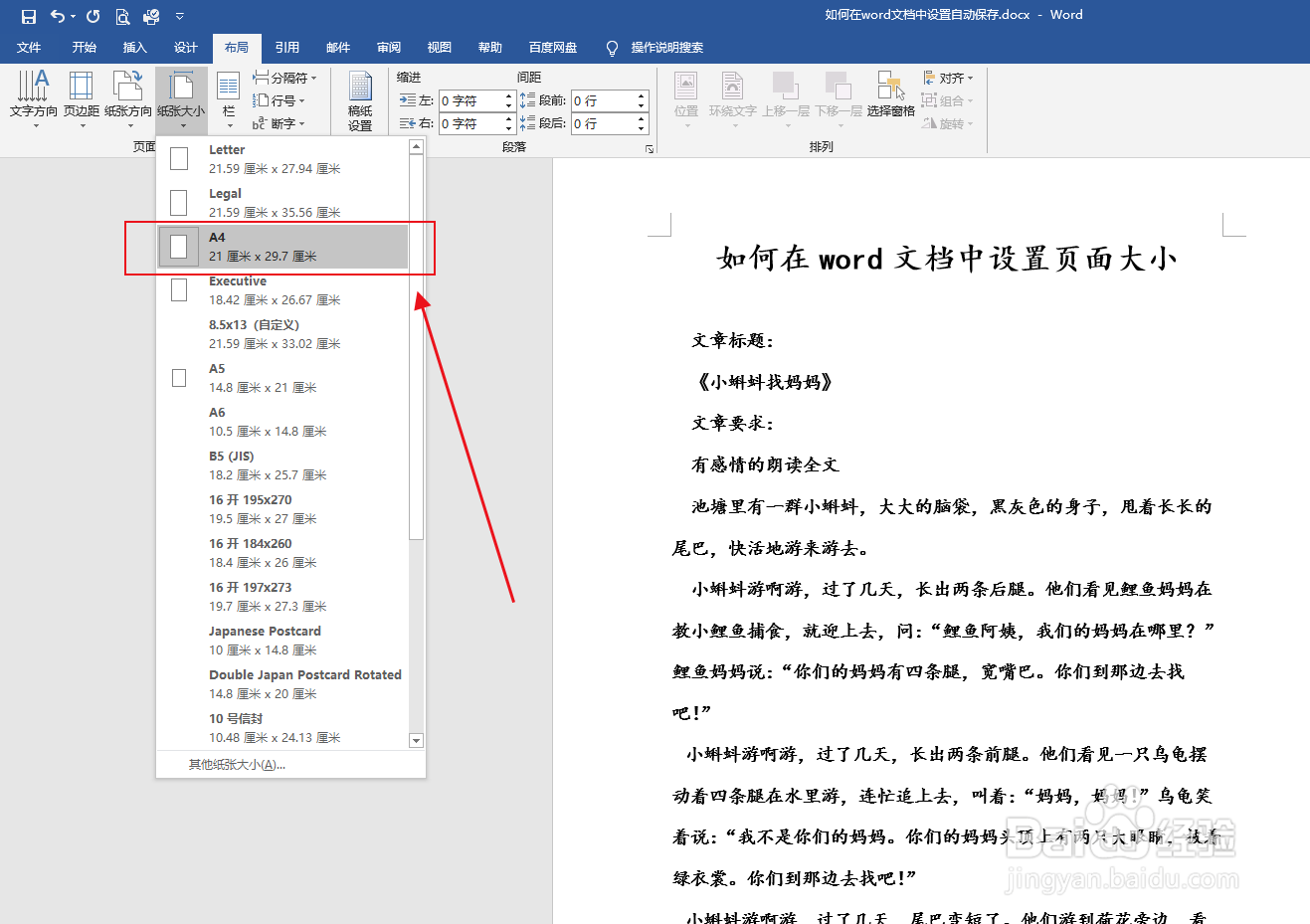The image size is (1310, 924).
Task: Redo the last action
Action: tap(92, 15)
